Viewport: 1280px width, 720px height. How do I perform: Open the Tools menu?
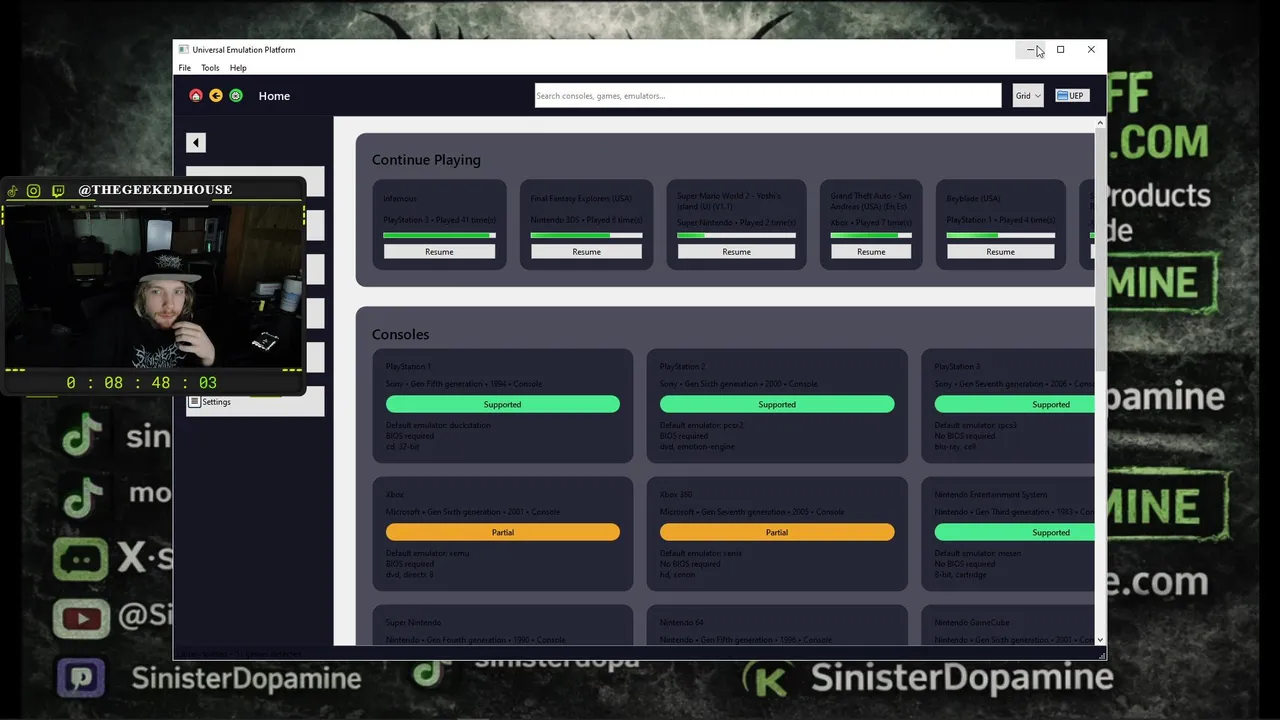click(x=210, y=68)
